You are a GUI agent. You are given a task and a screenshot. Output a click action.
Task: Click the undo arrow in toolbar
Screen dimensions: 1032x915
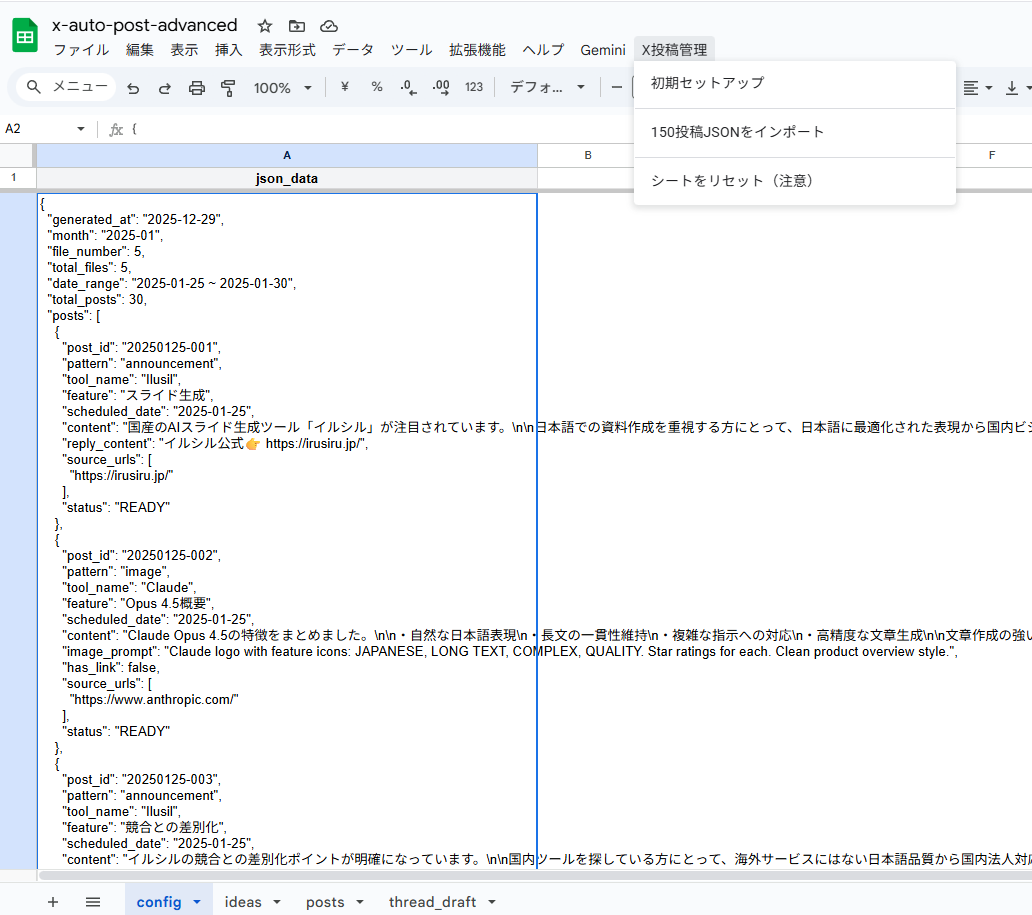(133, 88)
